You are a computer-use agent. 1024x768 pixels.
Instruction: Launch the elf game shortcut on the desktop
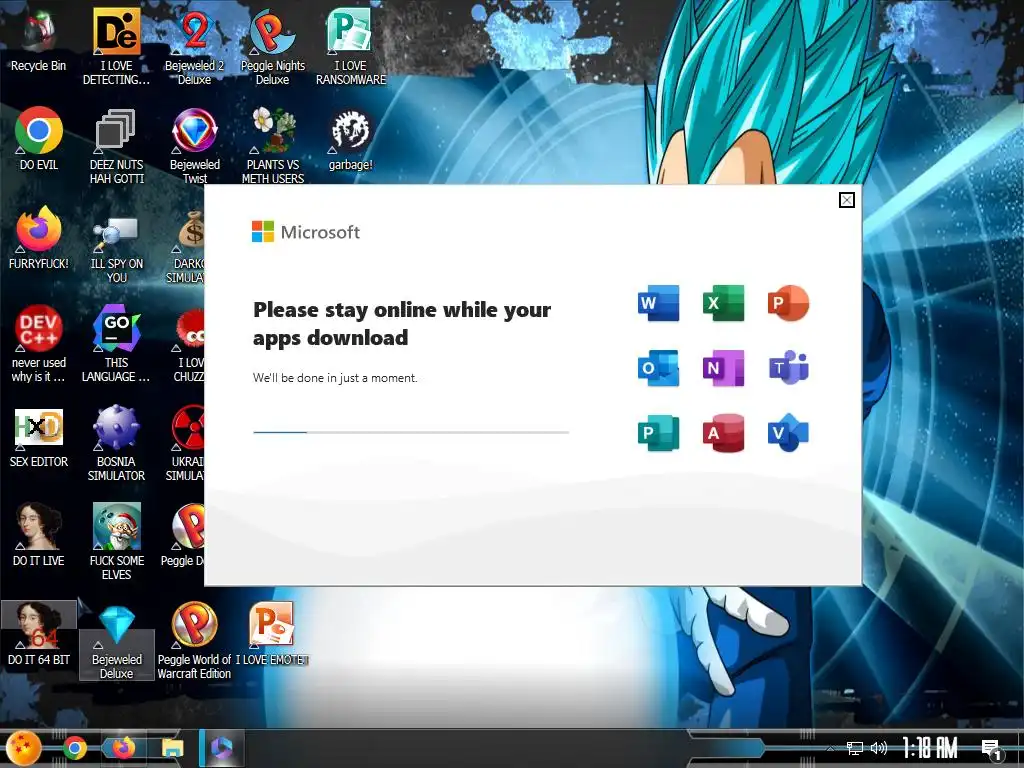point(116,541)
